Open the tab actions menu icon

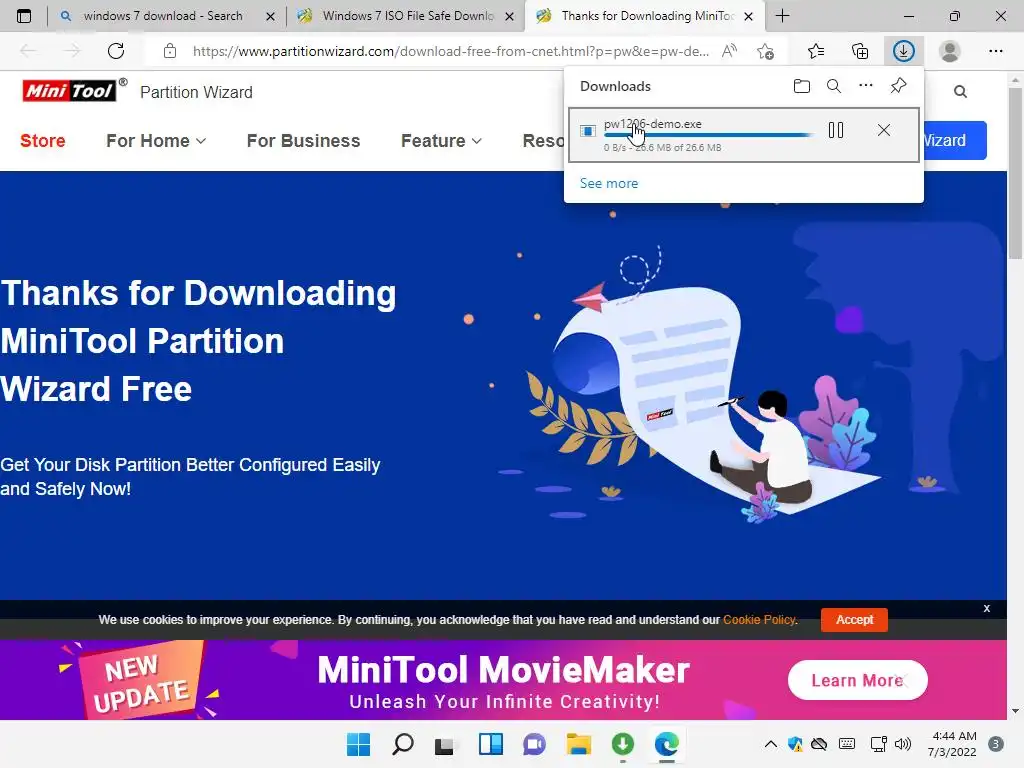pyautogui.click(x=24, y=16)
